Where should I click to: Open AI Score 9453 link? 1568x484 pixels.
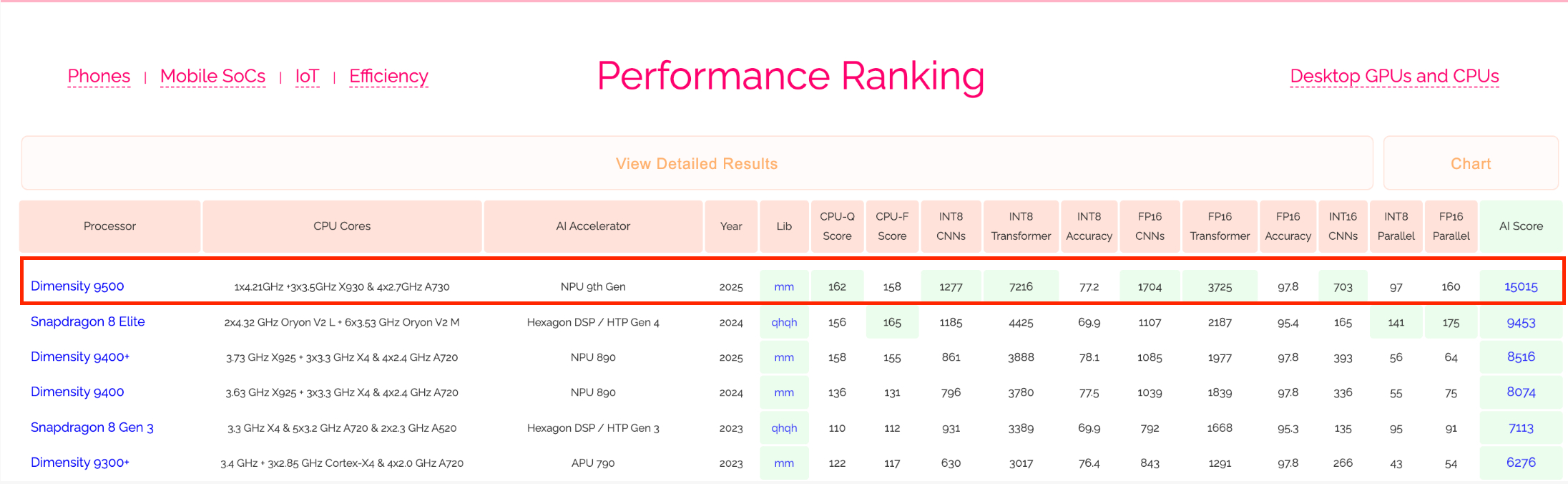[1521, 322]
